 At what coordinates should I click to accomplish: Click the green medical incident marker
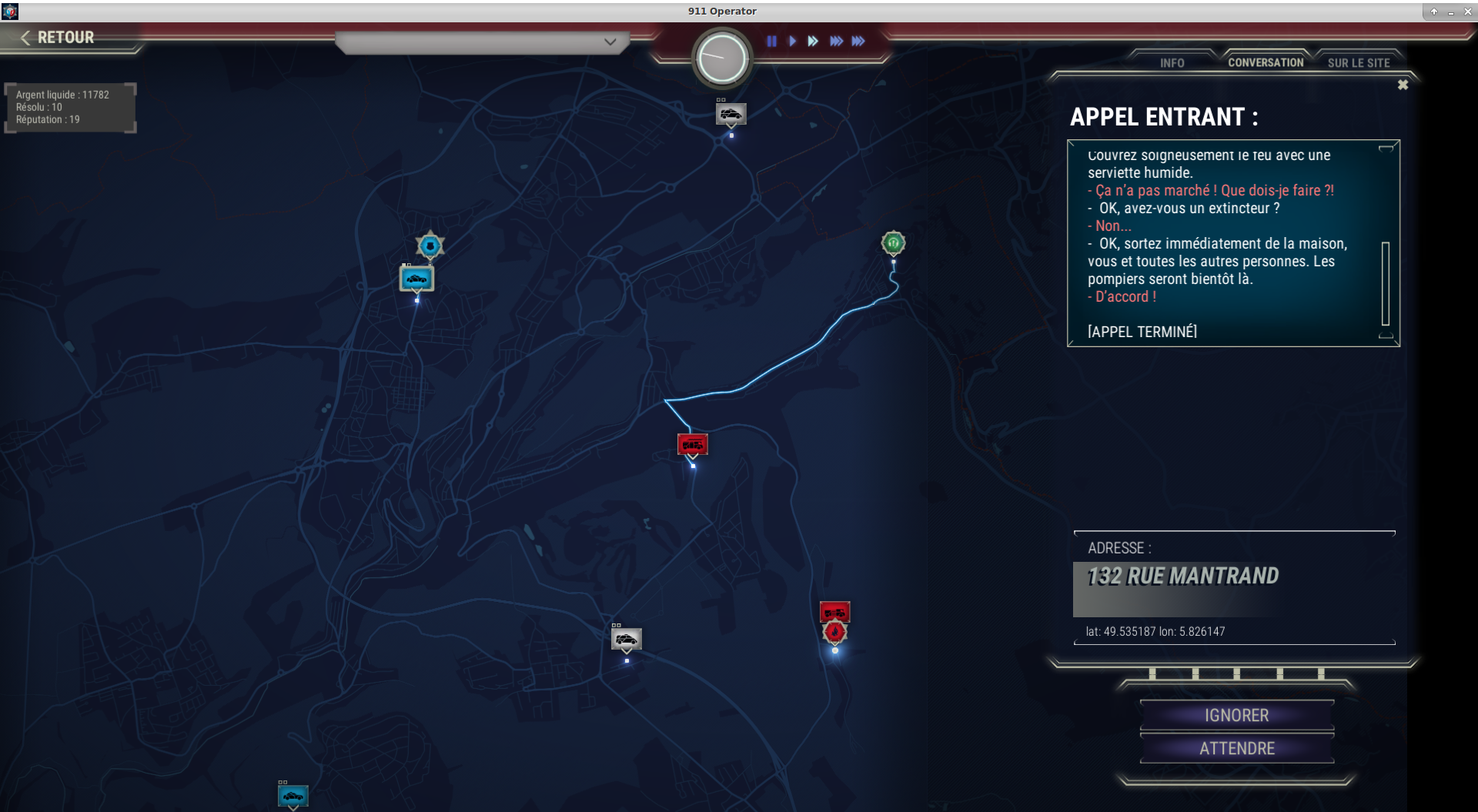pyautogui.click(x=893, y=243)
